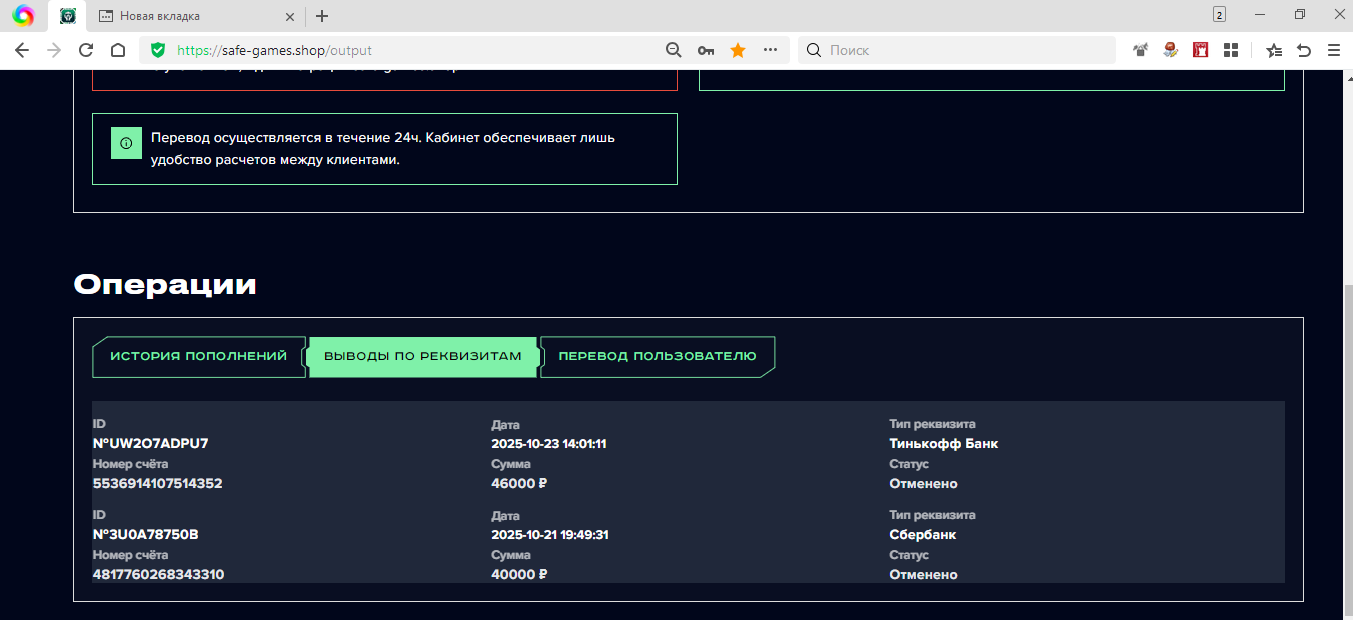Screen dimensions: 1353x620
Task: Open the hamburger main browser menu
Action: [x=1333, y=50]
